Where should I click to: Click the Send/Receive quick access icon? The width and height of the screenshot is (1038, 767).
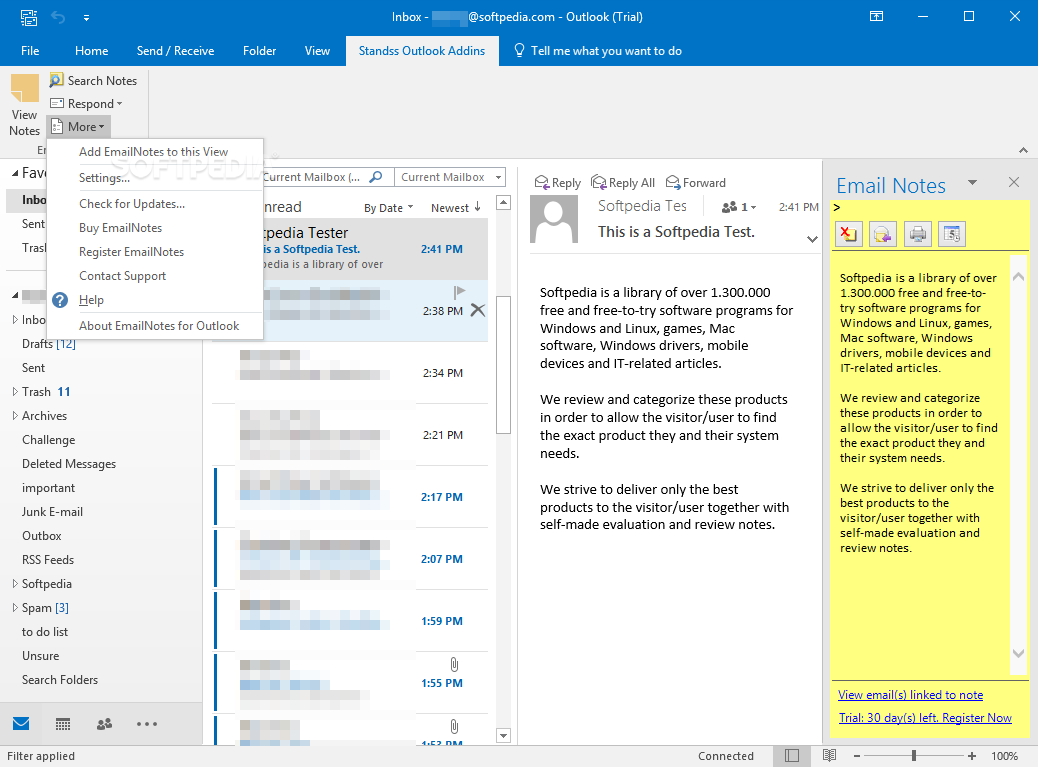[x=28, y=17]
